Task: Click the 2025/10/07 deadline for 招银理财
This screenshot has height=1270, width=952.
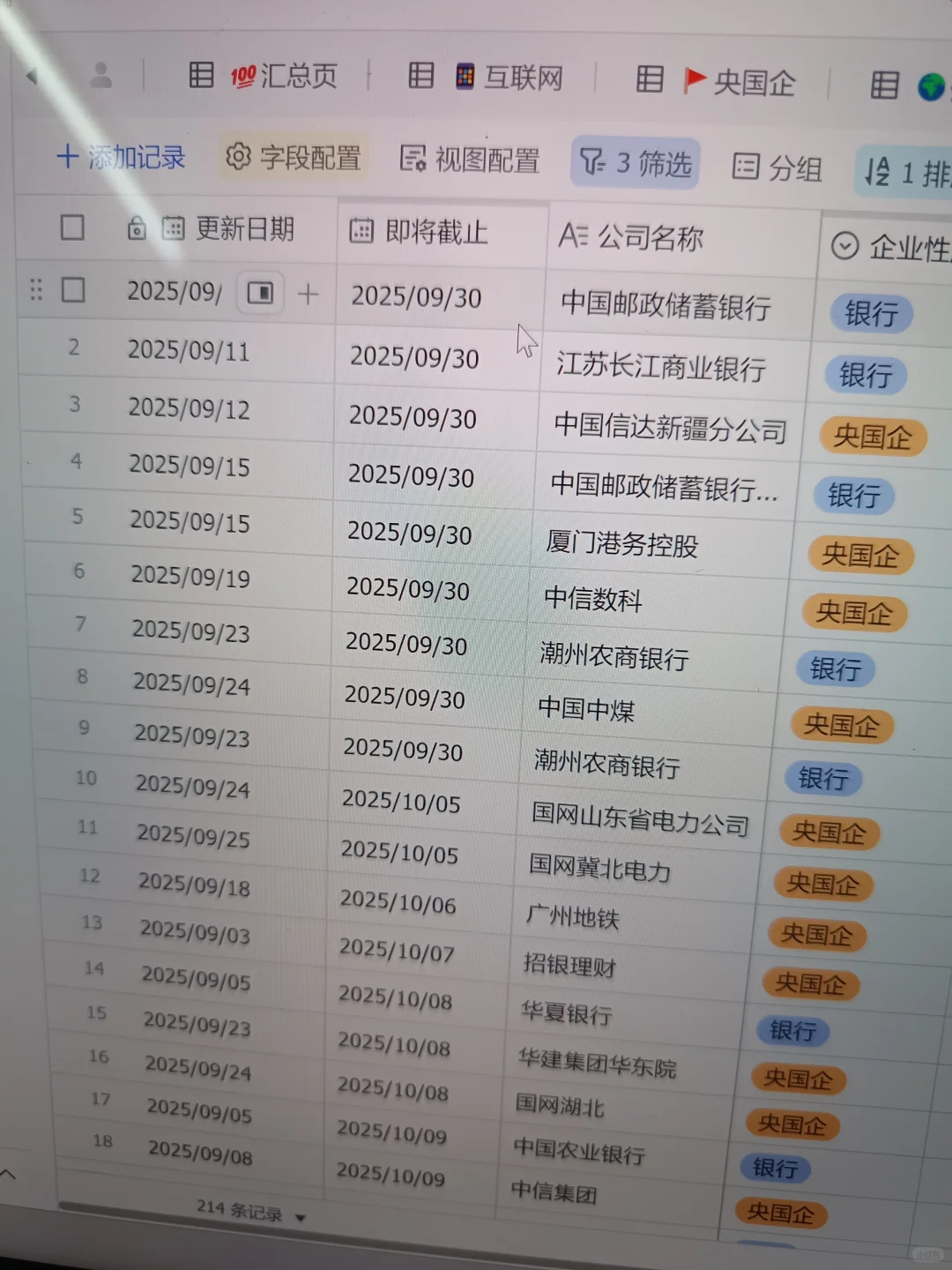Action: [397, 950]
